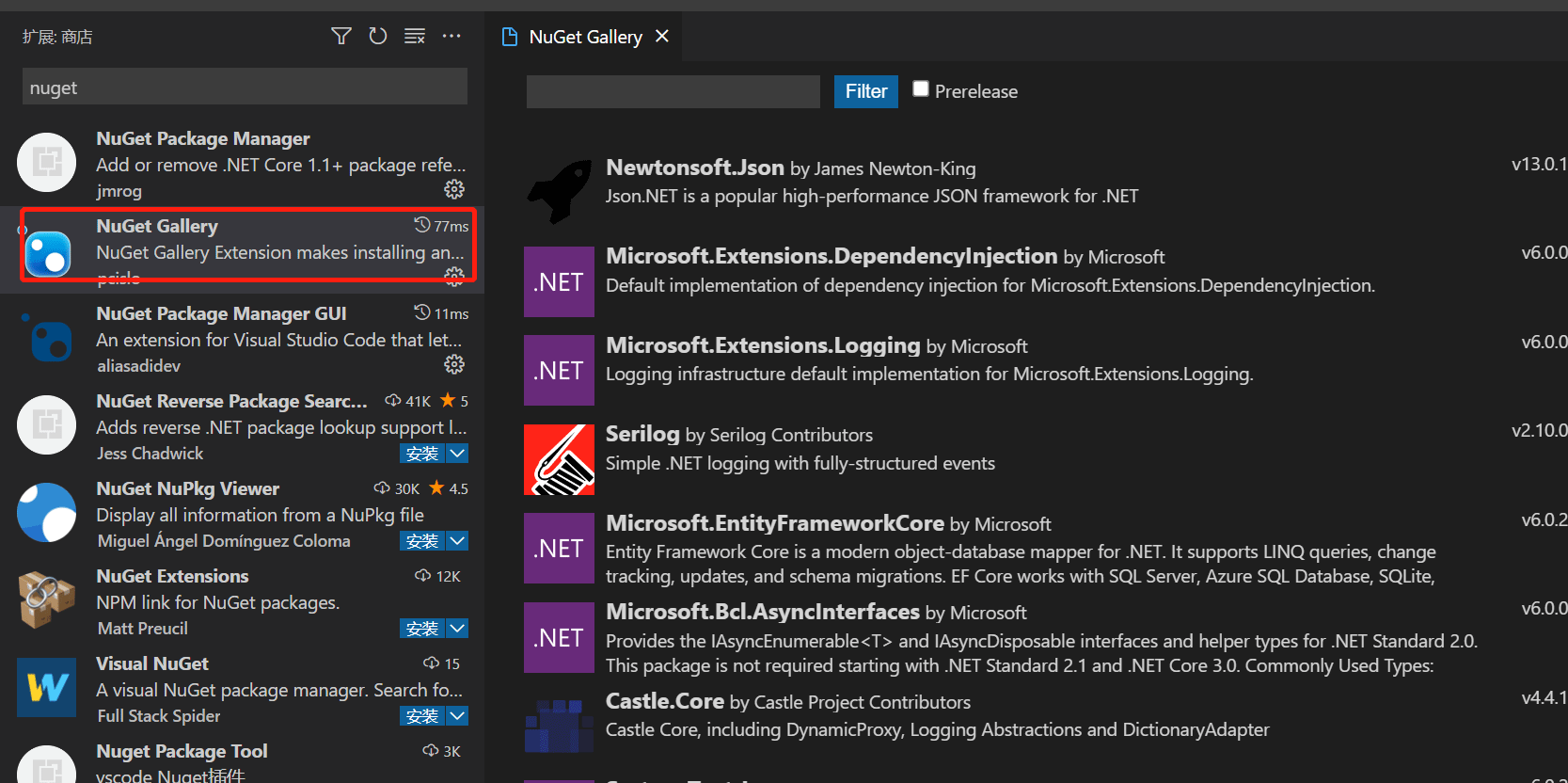Click NuGet Gallery tab file icon

pos(510,37)
